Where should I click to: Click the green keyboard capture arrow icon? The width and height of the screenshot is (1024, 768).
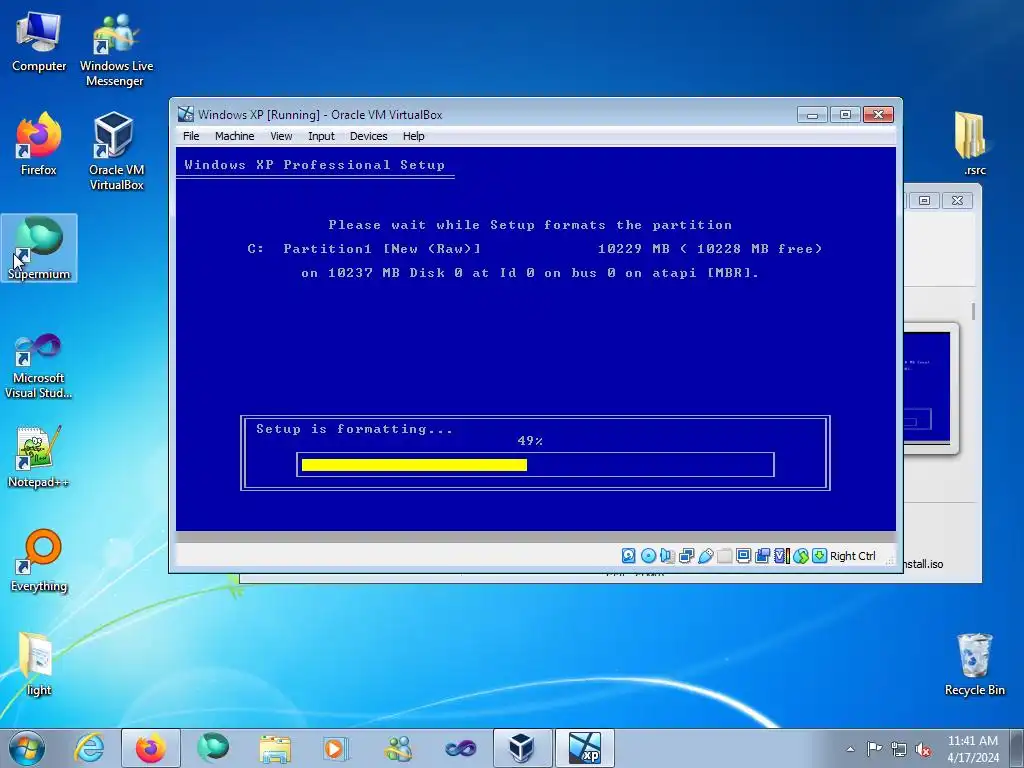(819, 556)
